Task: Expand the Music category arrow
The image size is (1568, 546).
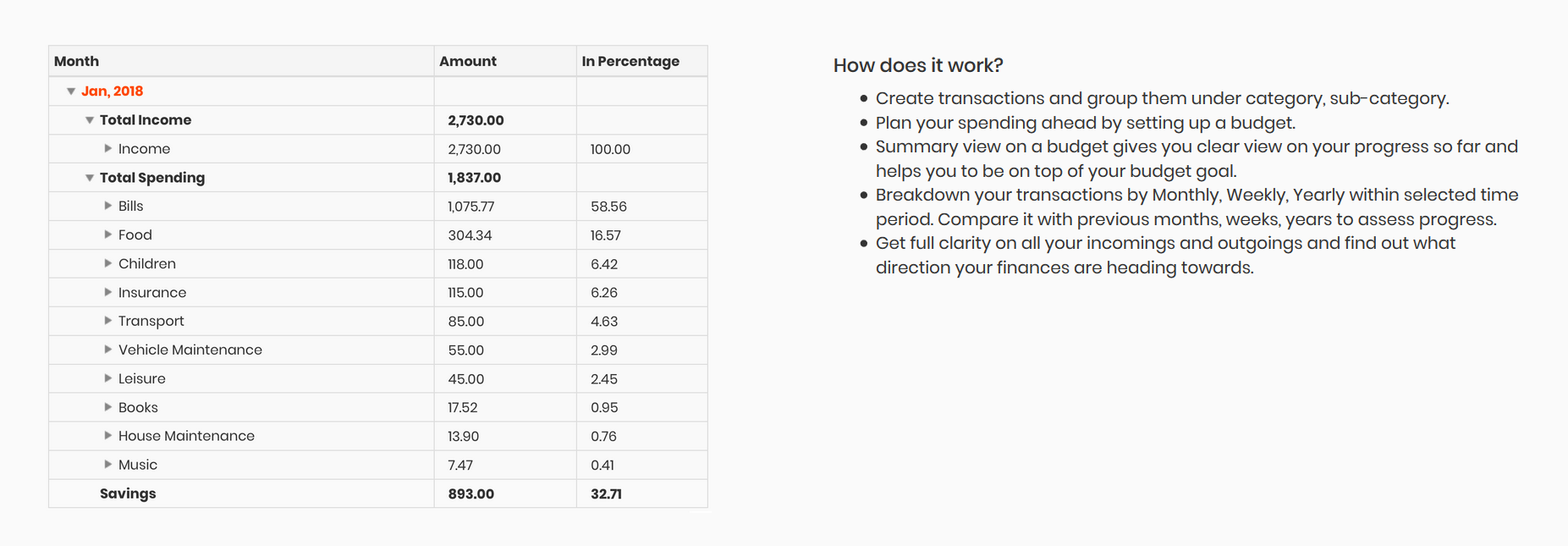Action: [x=108, y=465]
